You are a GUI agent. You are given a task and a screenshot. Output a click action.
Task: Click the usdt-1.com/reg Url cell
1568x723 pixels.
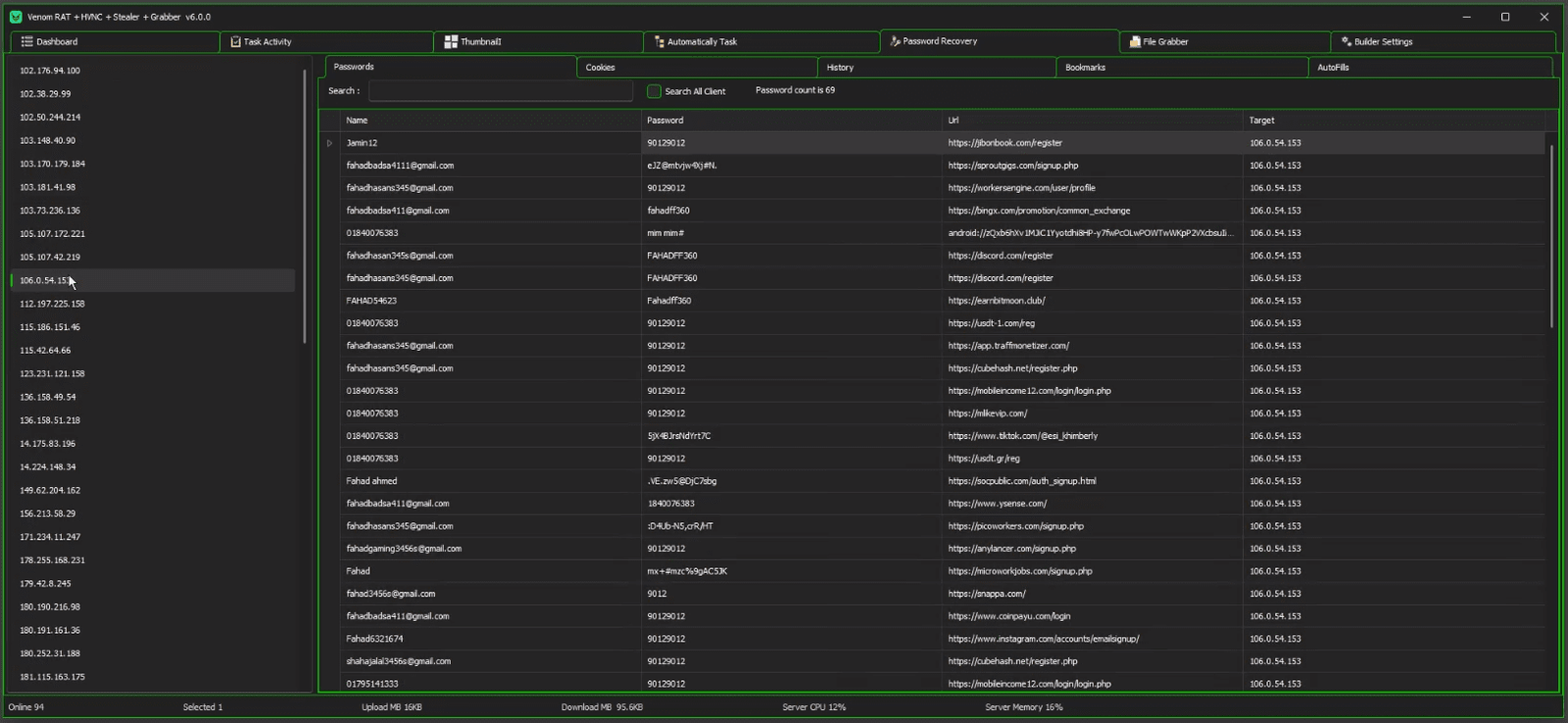[x=1093, y=323]
